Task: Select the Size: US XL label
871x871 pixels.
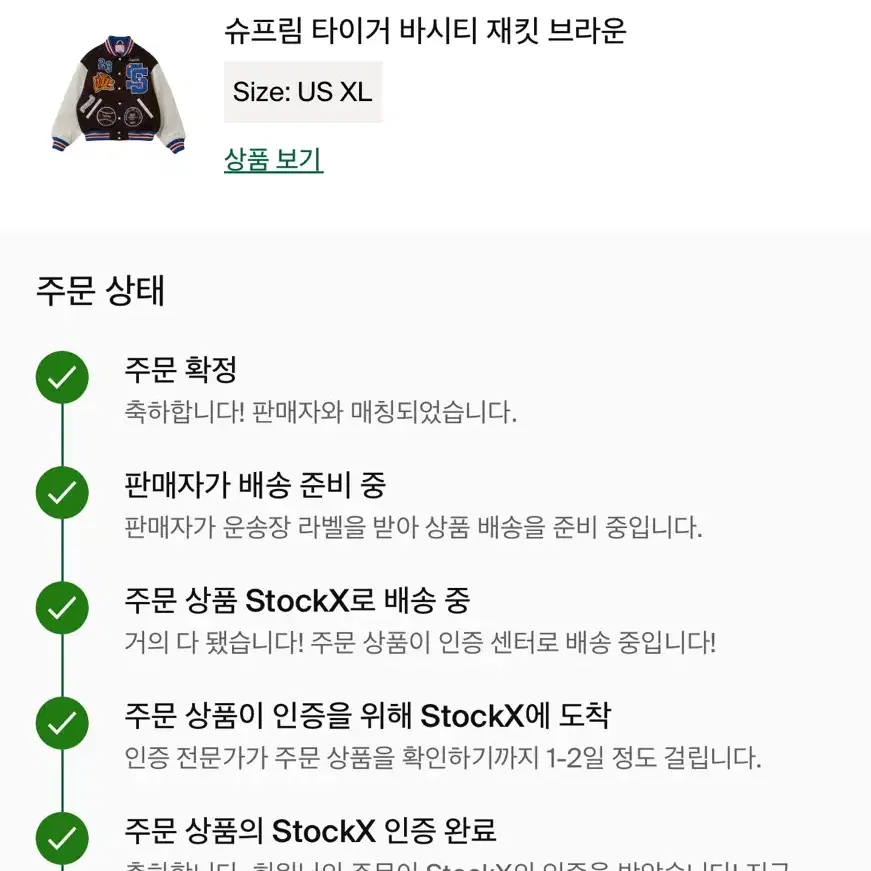Action: 303,92
